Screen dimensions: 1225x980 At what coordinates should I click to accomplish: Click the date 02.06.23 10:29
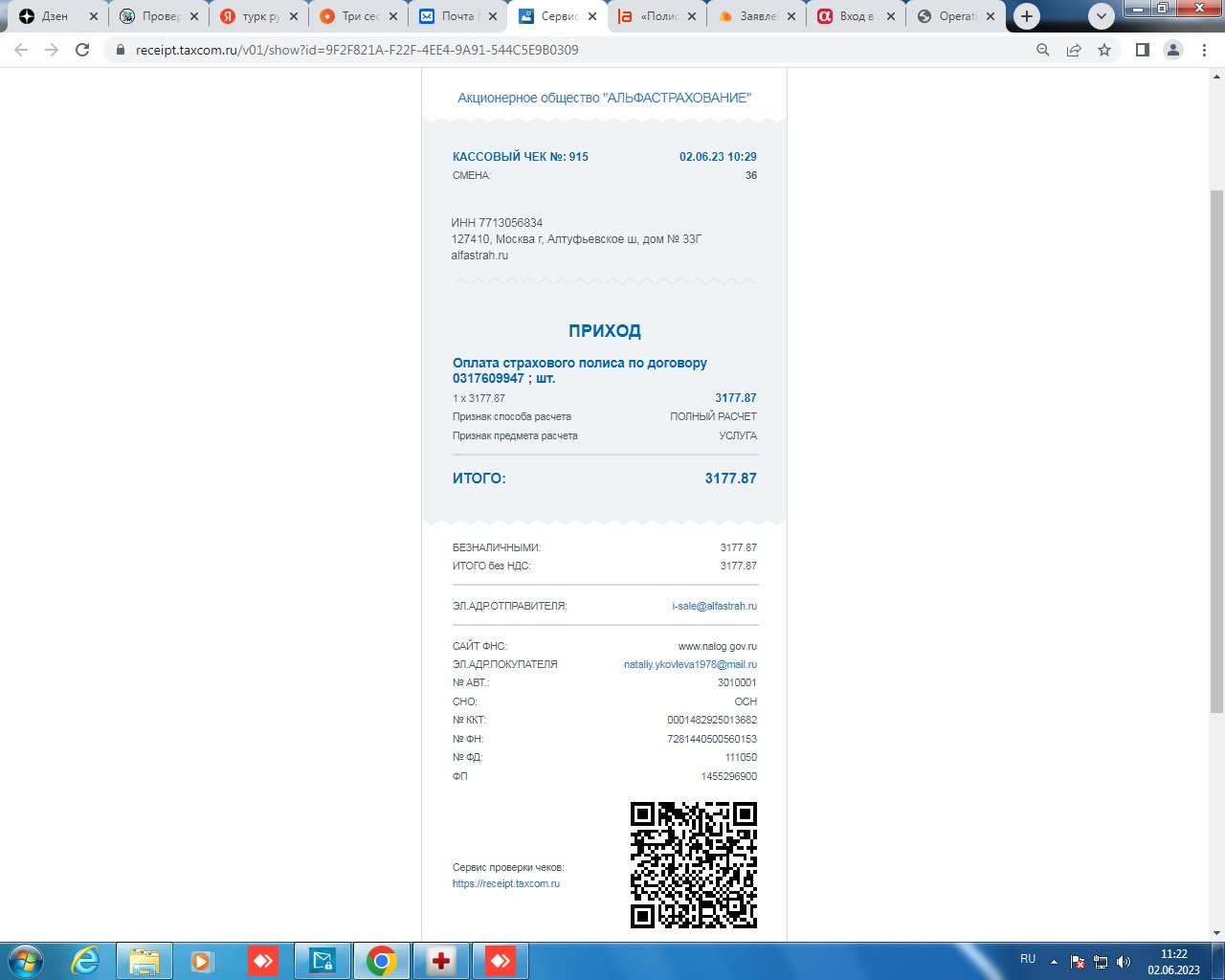(x=718, y=157)
